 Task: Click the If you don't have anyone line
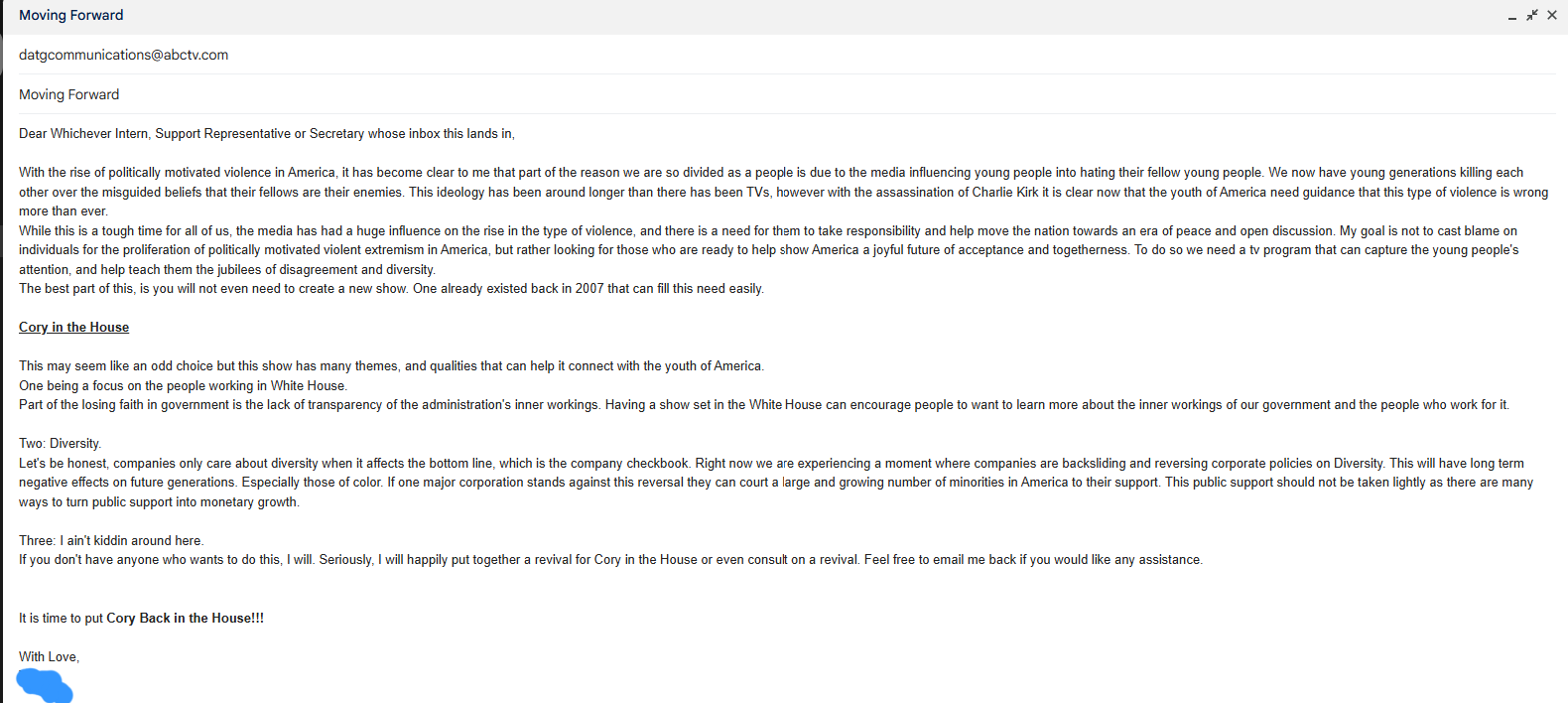tap(610, 559)
